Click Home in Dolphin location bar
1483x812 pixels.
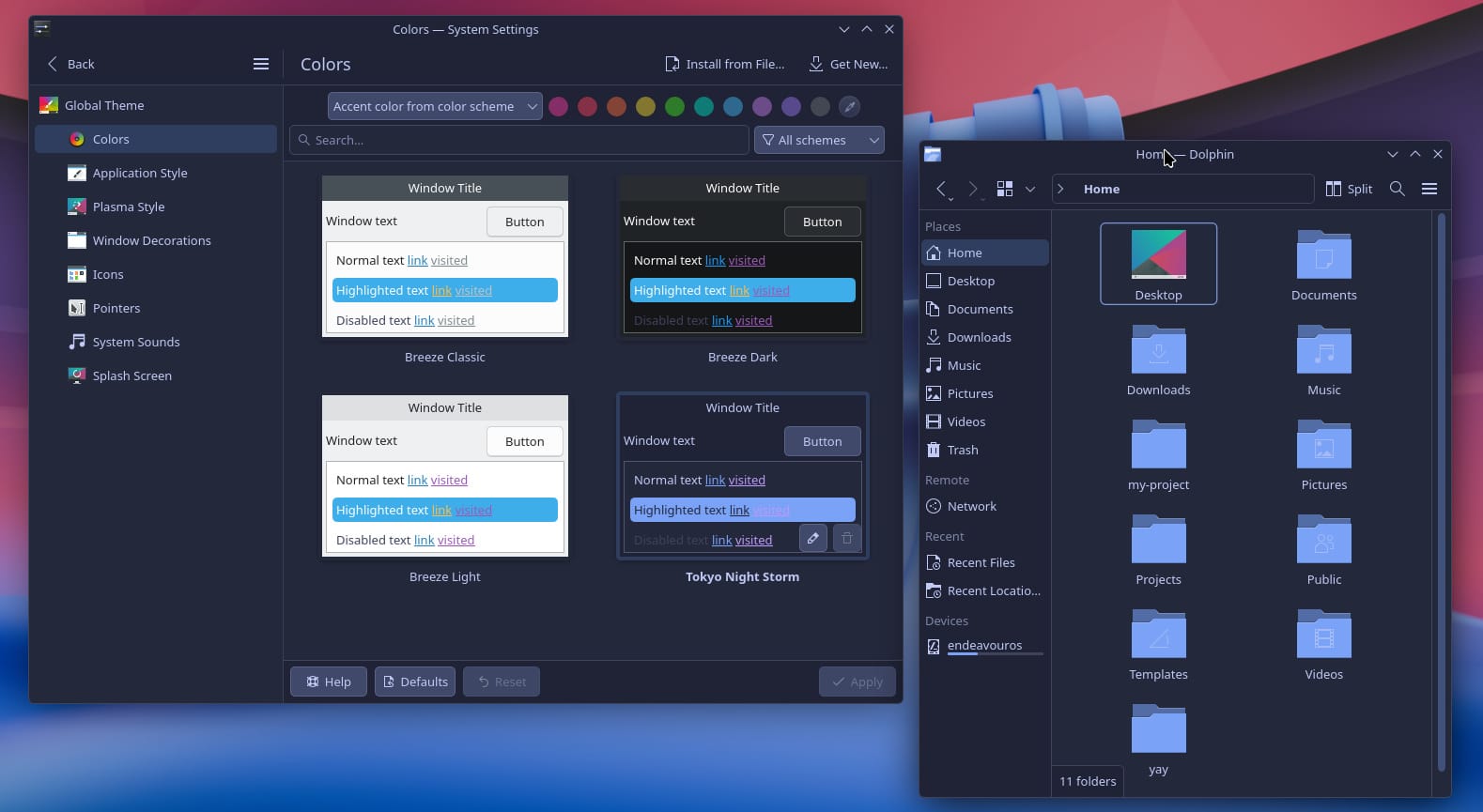(1102, 189)
